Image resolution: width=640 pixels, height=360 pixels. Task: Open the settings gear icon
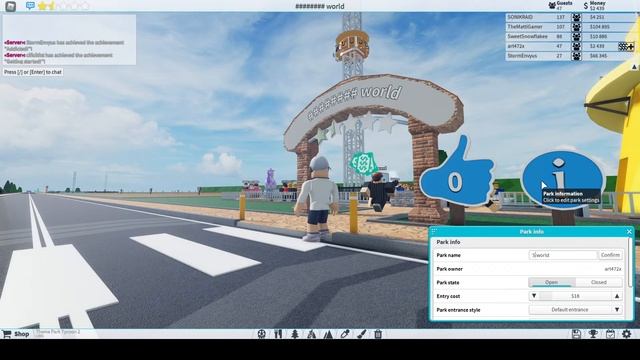point(627,334)
